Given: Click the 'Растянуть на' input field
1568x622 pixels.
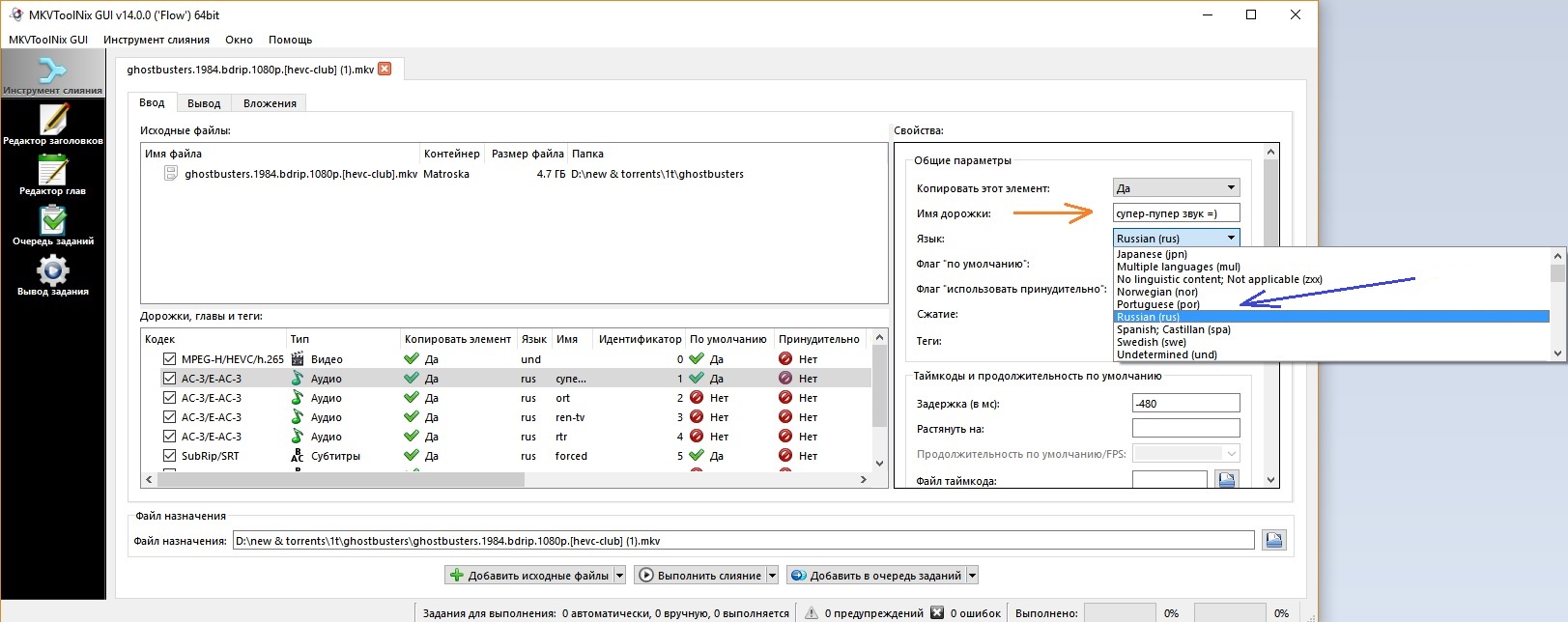Looking at the screenshot, I should tap(1185, 428).
